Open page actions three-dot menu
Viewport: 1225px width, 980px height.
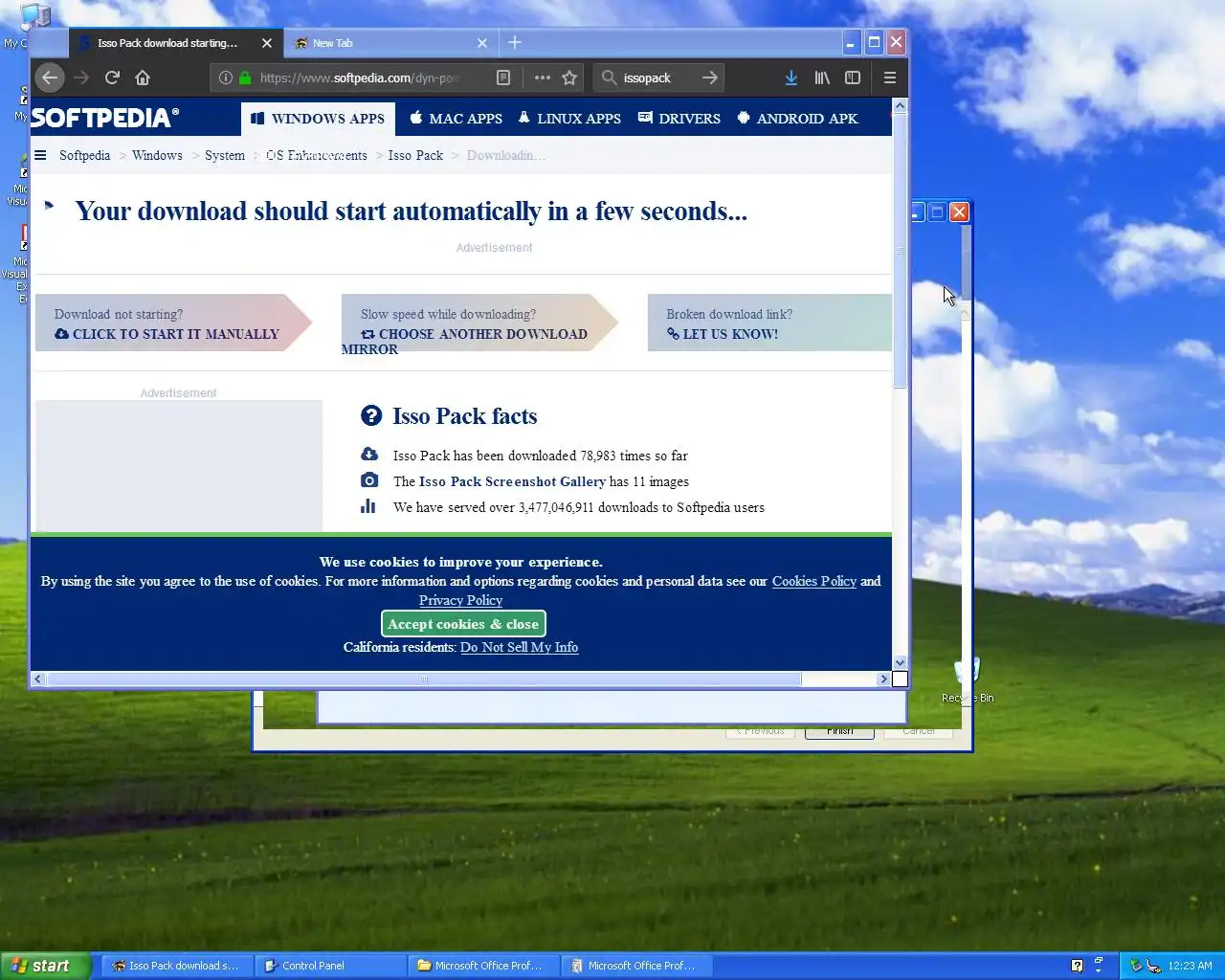(x=543, y=78)
